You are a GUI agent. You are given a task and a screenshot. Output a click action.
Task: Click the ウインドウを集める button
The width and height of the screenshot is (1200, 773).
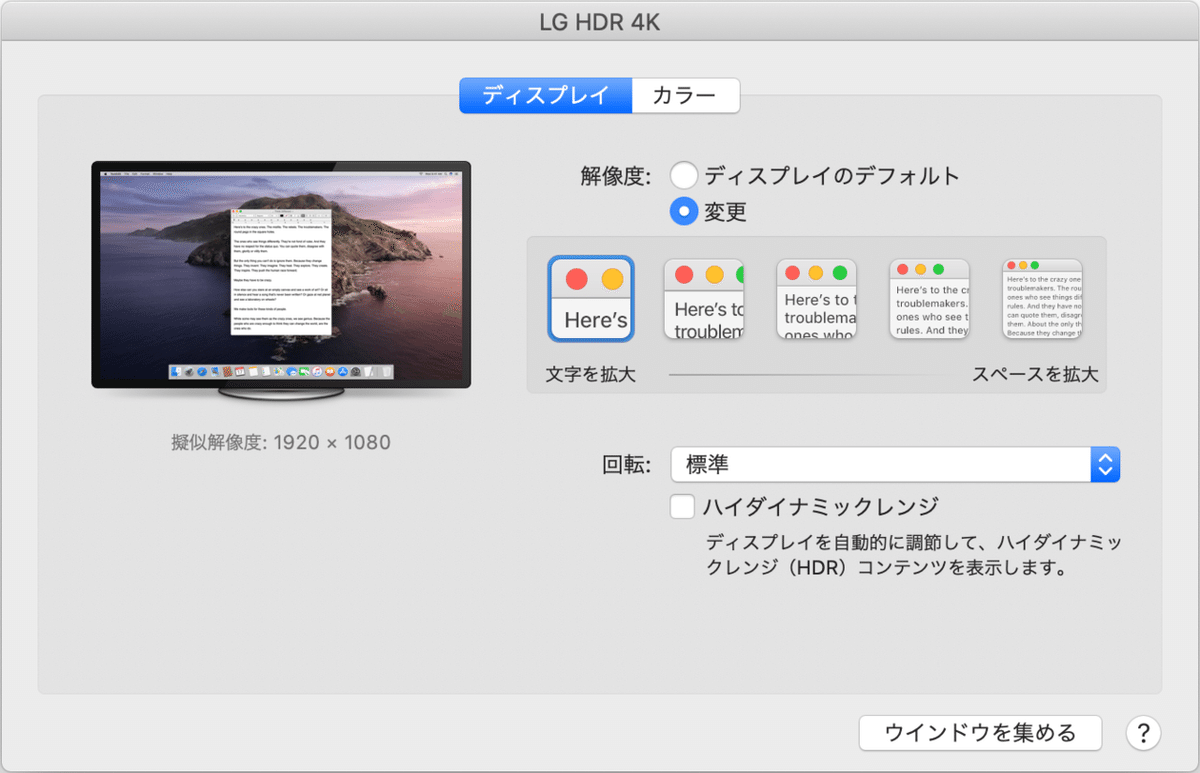980,733
